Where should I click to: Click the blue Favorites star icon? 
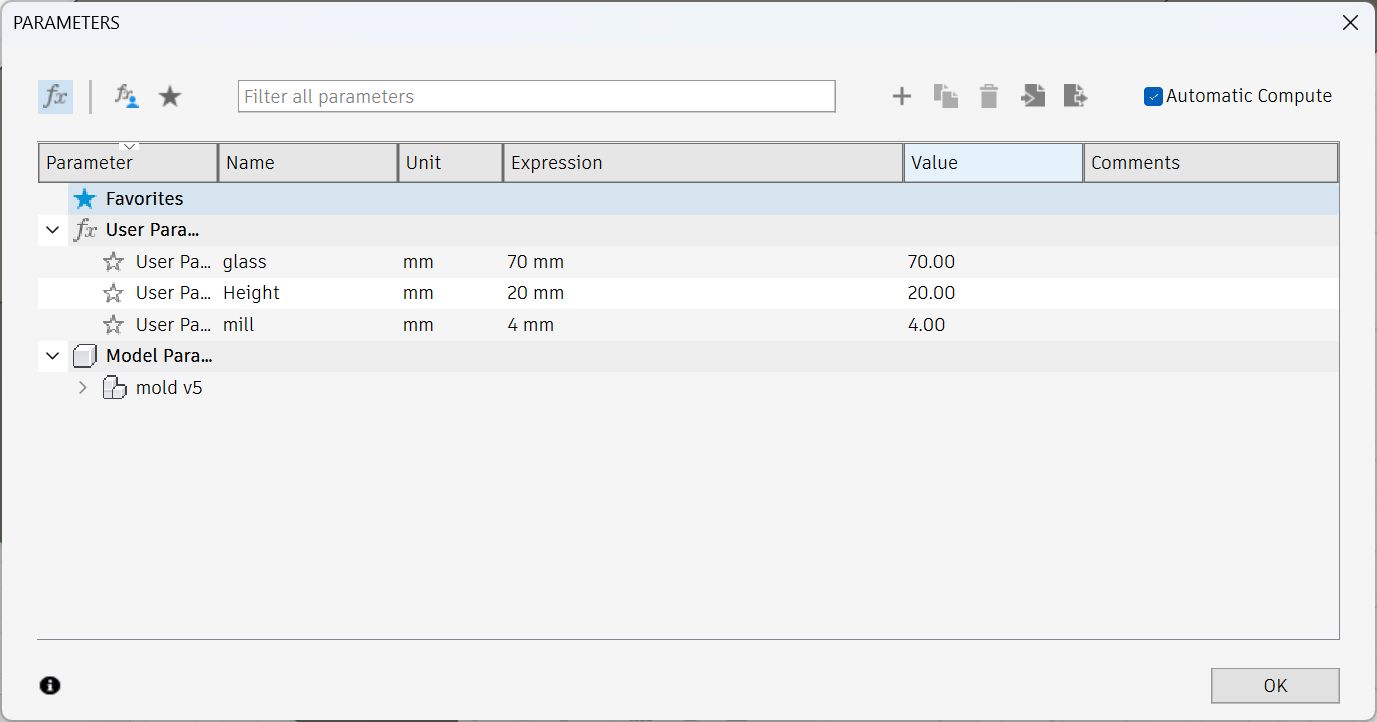[85, 199]
